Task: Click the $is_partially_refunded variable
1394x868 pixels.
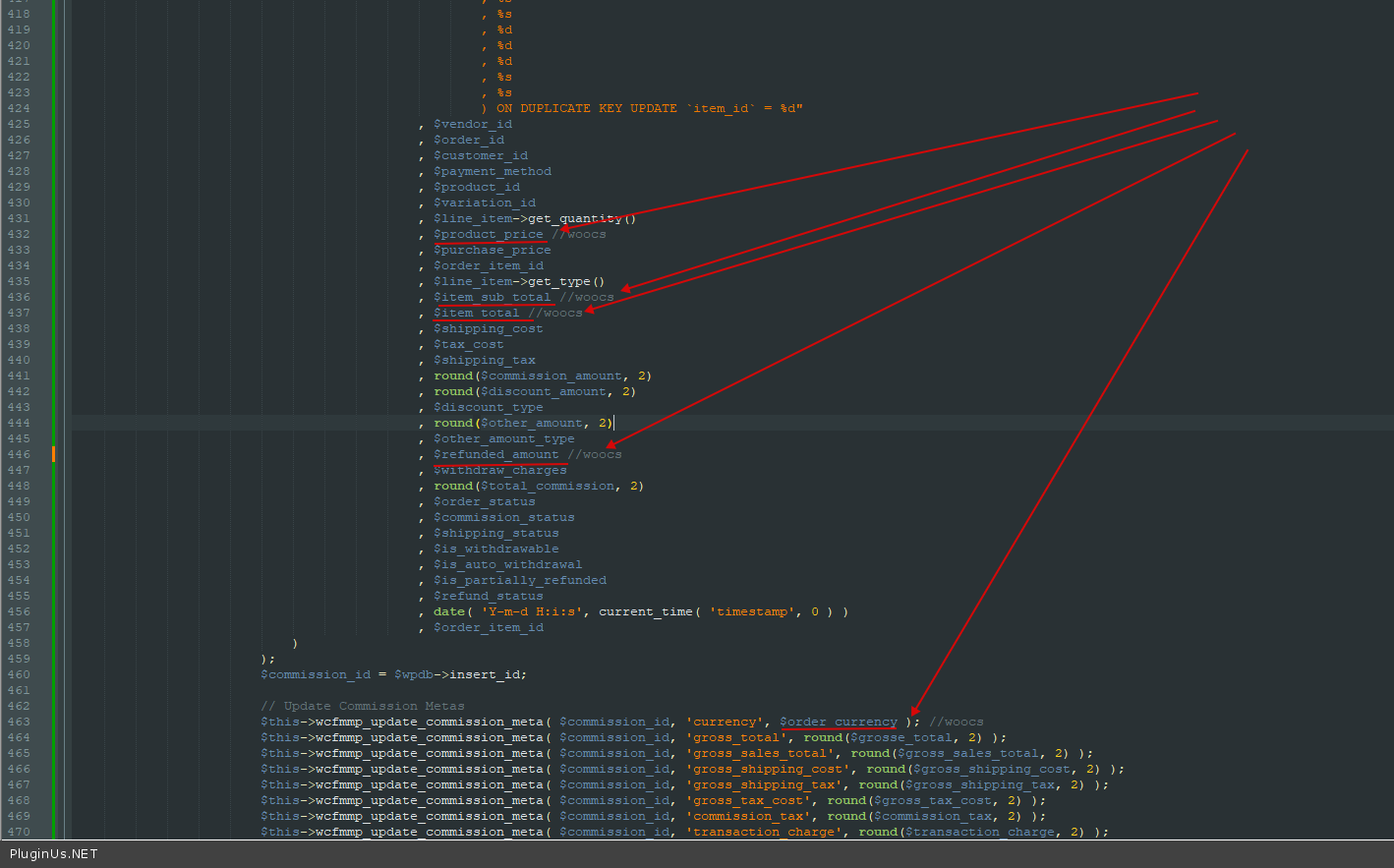Action: (519, 580)
